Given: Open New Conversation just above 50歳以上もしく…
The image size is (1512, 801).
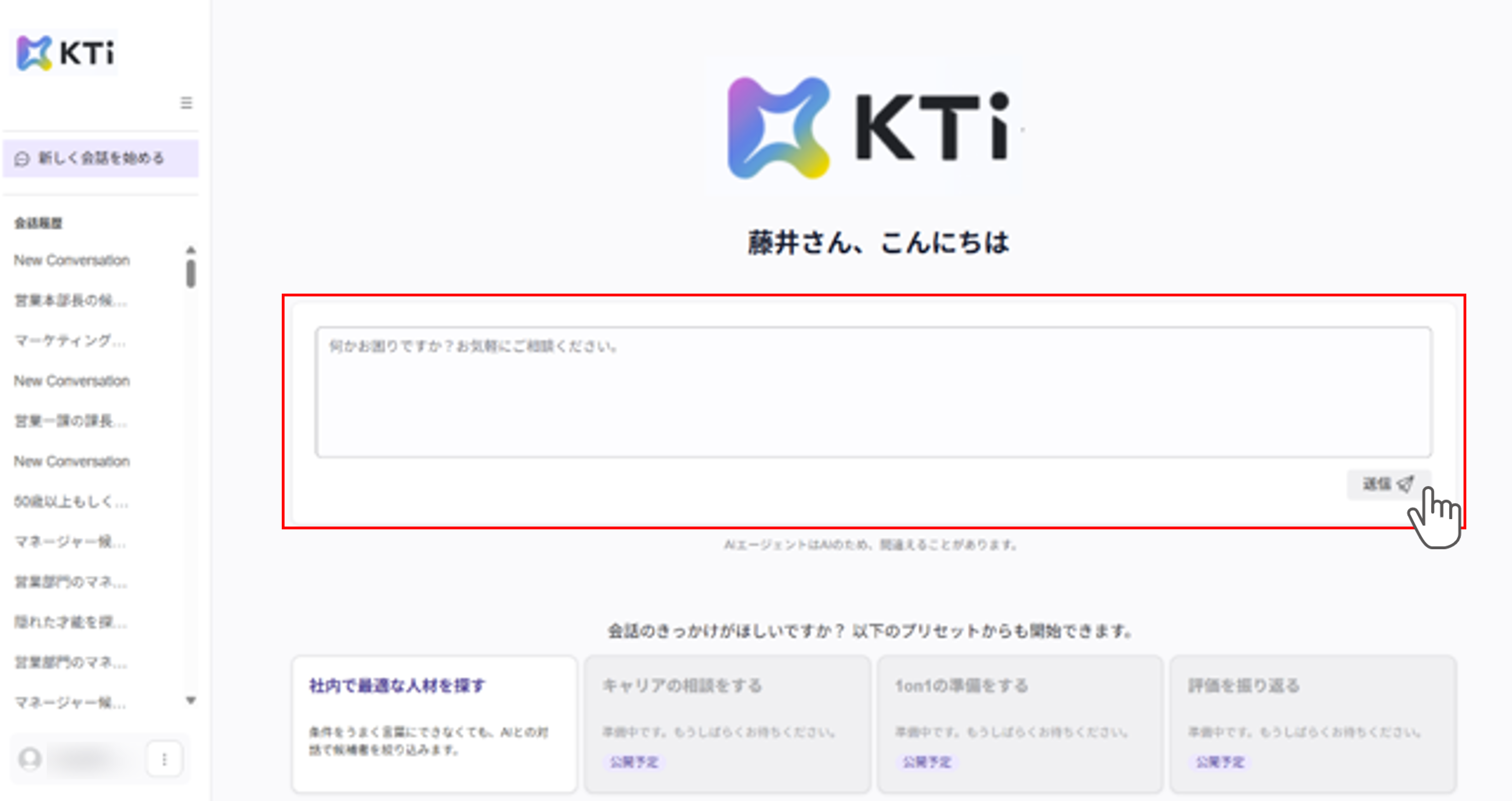Looking at the screenshot, I should [71, 461].
